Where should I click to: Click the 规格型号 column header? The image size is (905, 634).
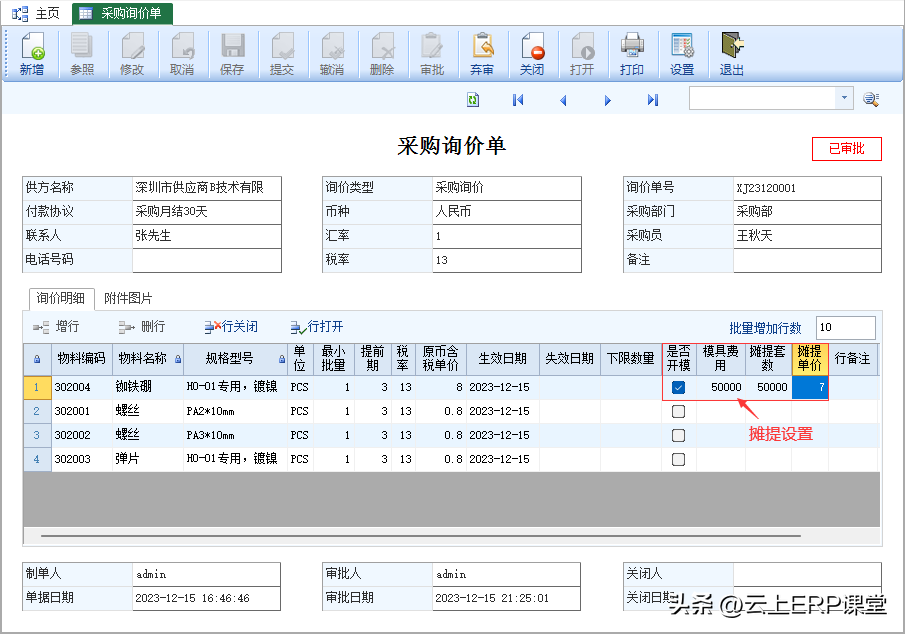pos(235,359)
